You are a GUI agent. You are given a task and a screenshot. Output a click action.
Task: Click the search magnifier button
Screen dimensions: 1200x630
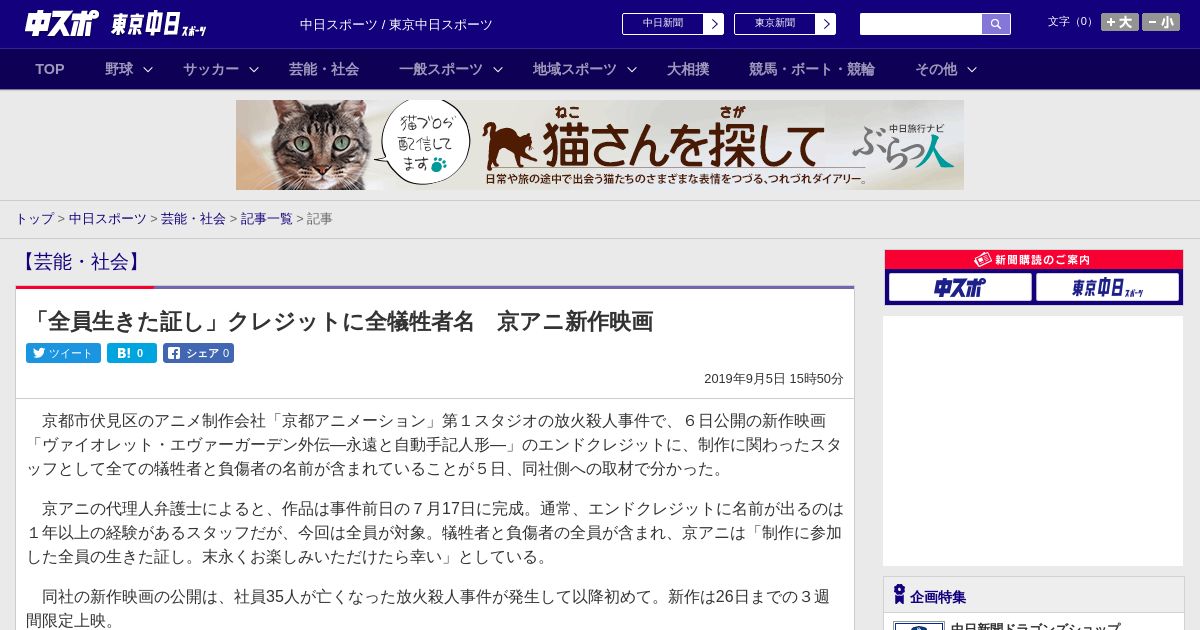tap(996, 24)
